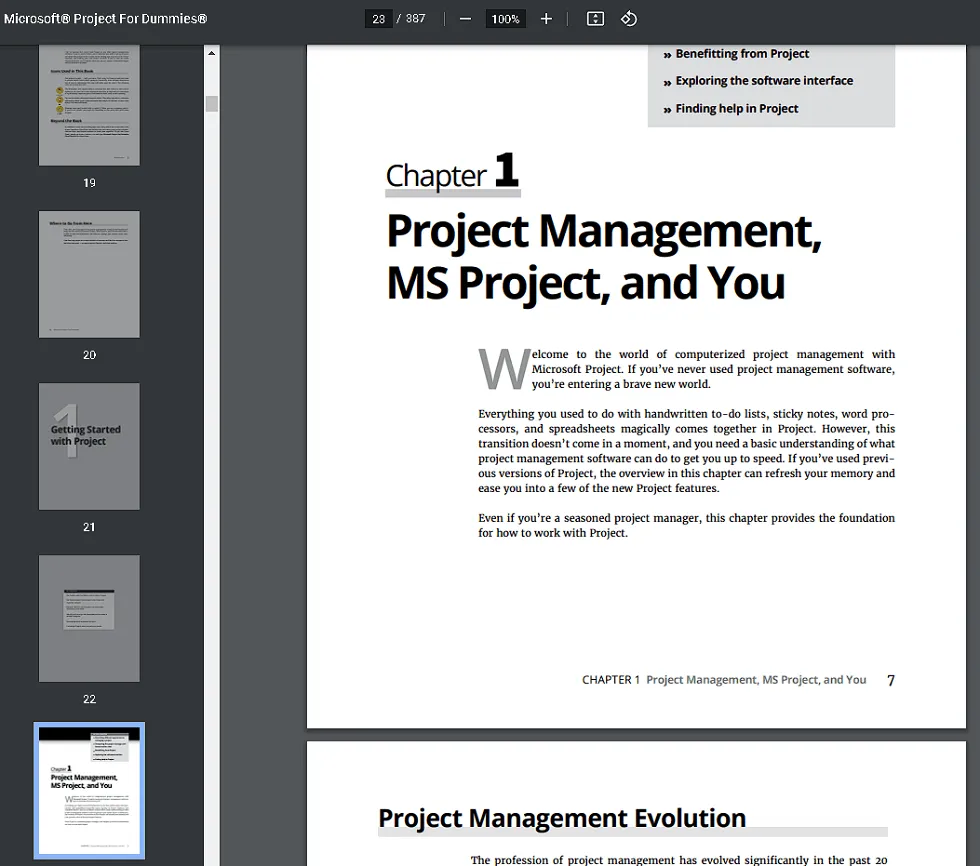Click the fit to page icon

(595, 19)
